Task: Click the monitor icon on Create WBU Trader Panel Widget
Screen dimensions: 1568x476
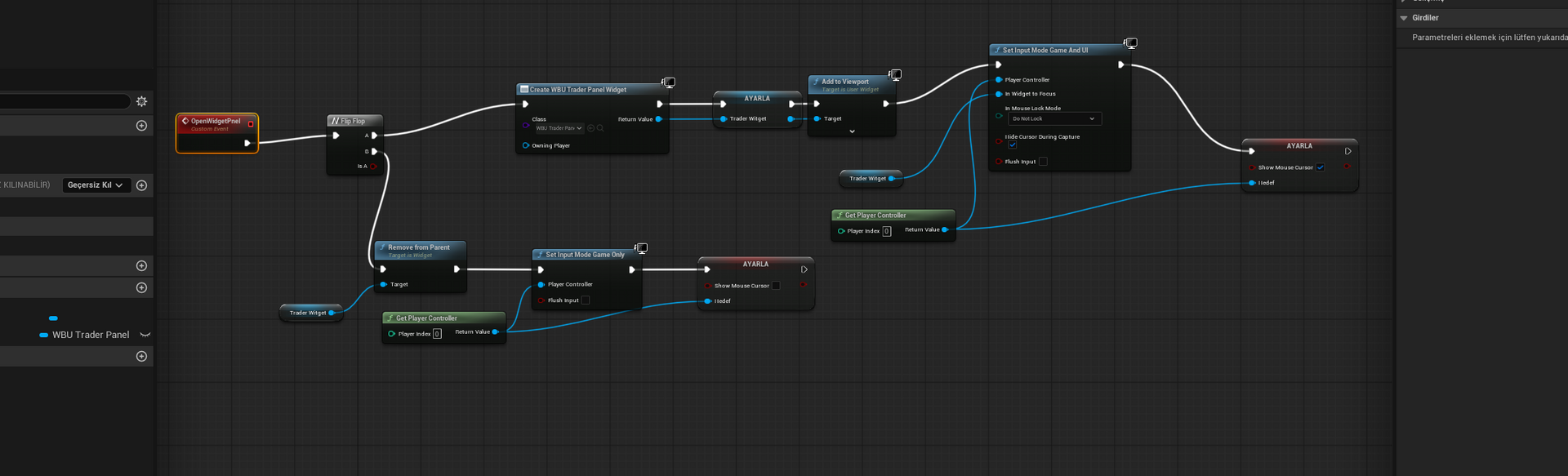Action: click(x=669, y=82)
